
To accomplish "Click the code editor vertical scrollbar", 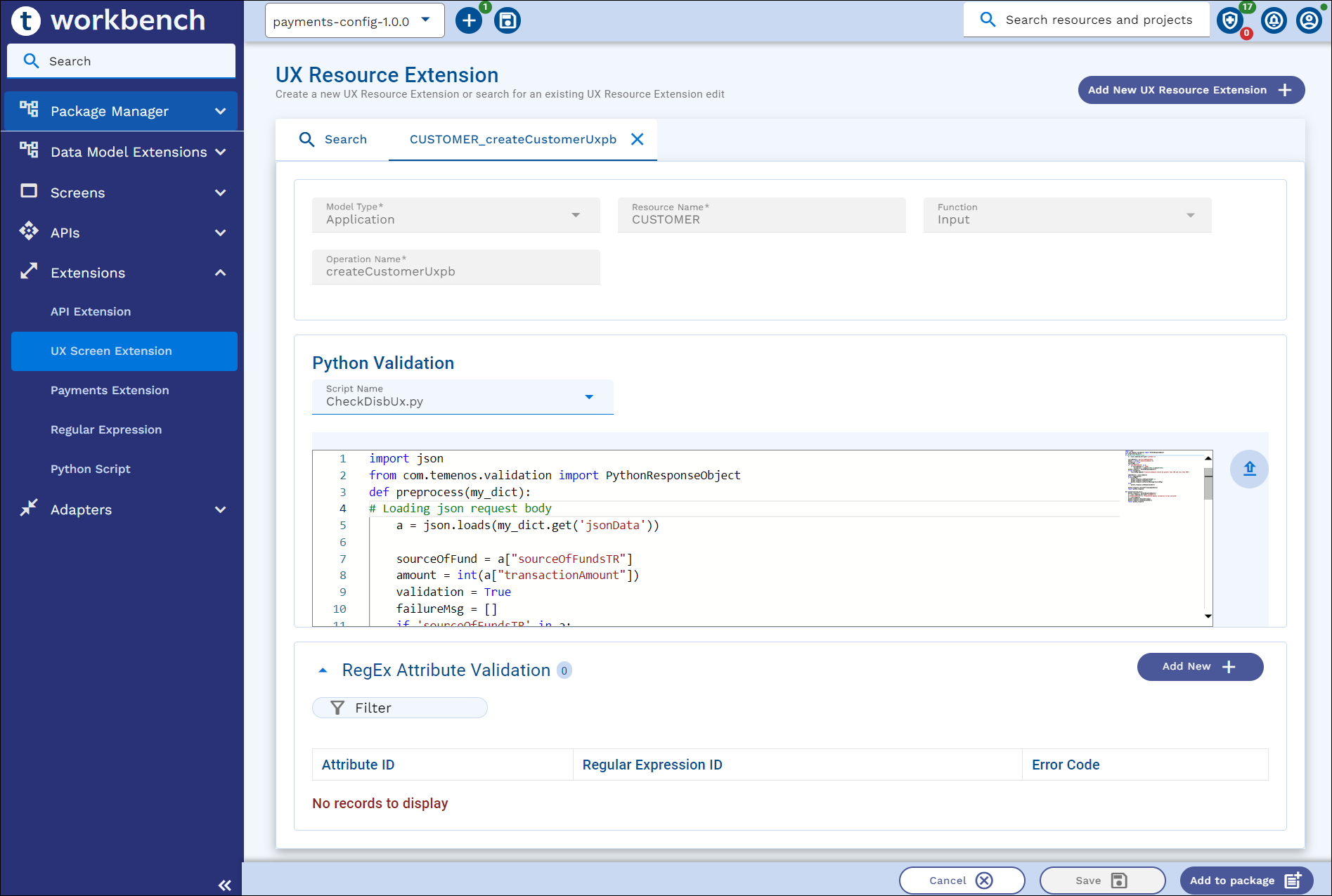I will coord(1208,485).
